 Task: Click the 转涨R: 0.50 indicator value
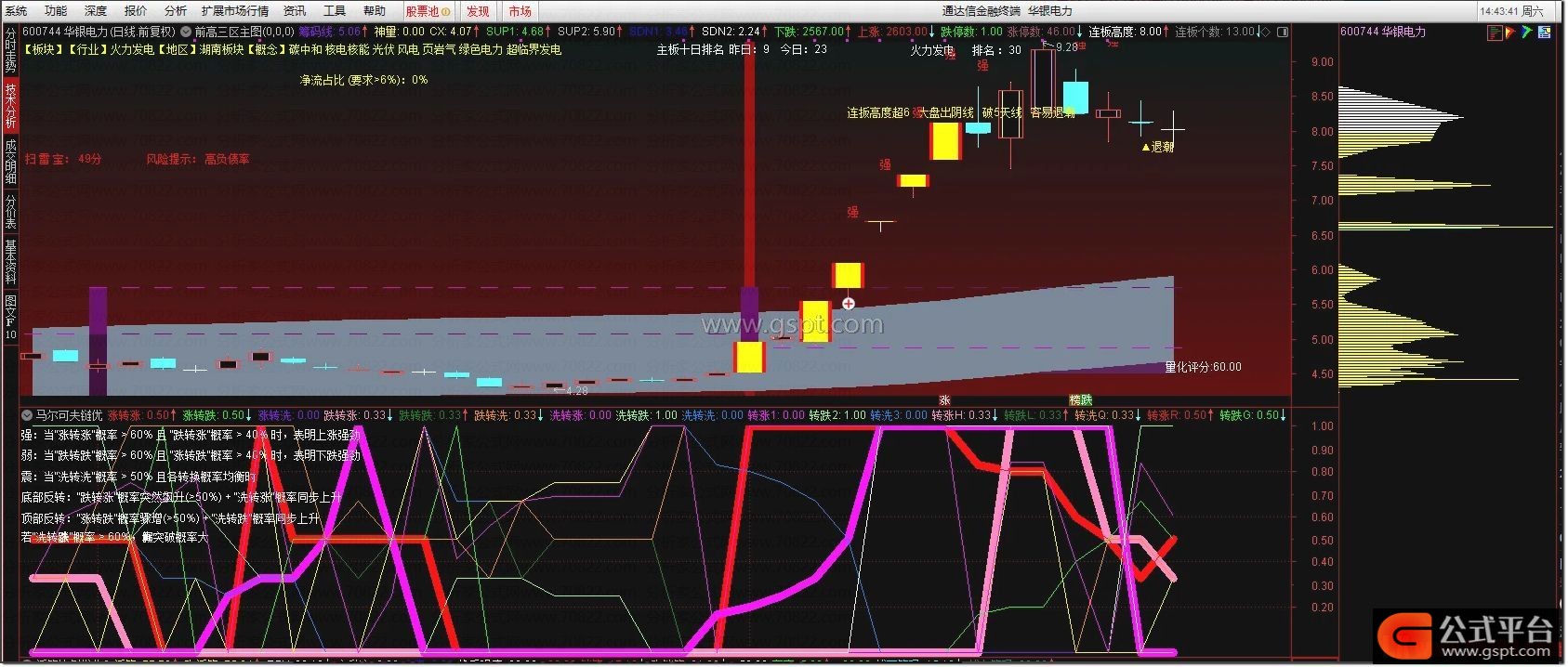click(x=1180, y=415)
